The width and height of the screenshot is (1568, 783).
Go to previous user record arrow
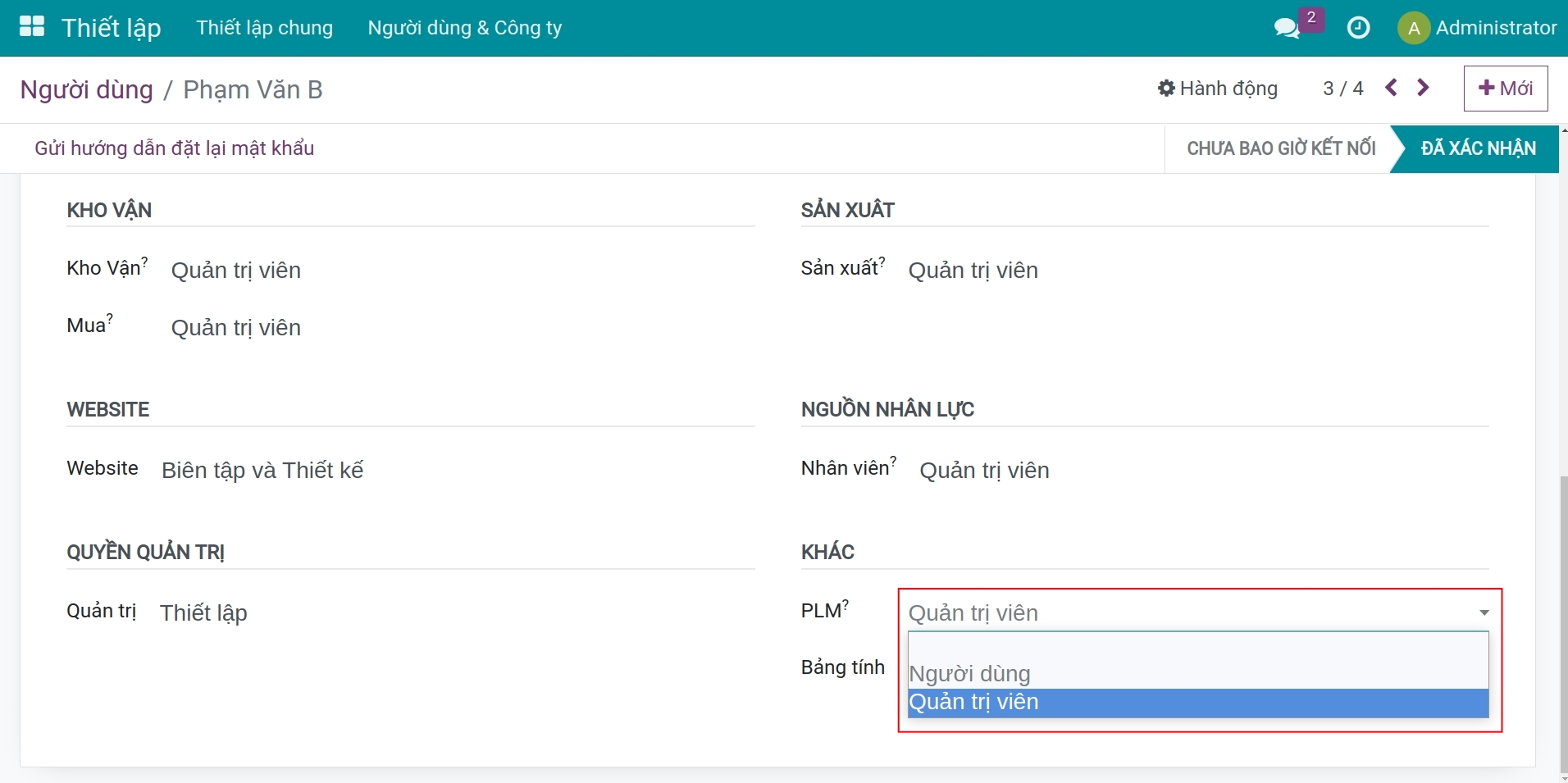click(x=1391, y=88)
